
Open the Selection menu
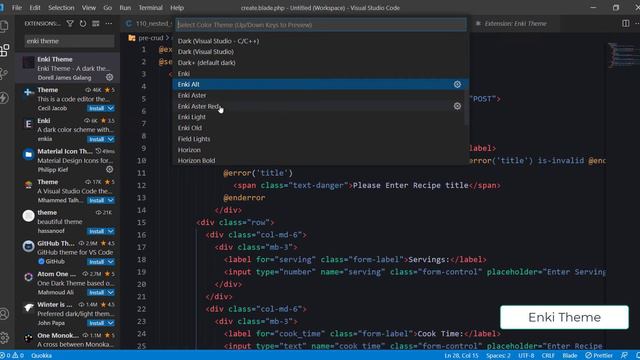(x=61, y=8)
